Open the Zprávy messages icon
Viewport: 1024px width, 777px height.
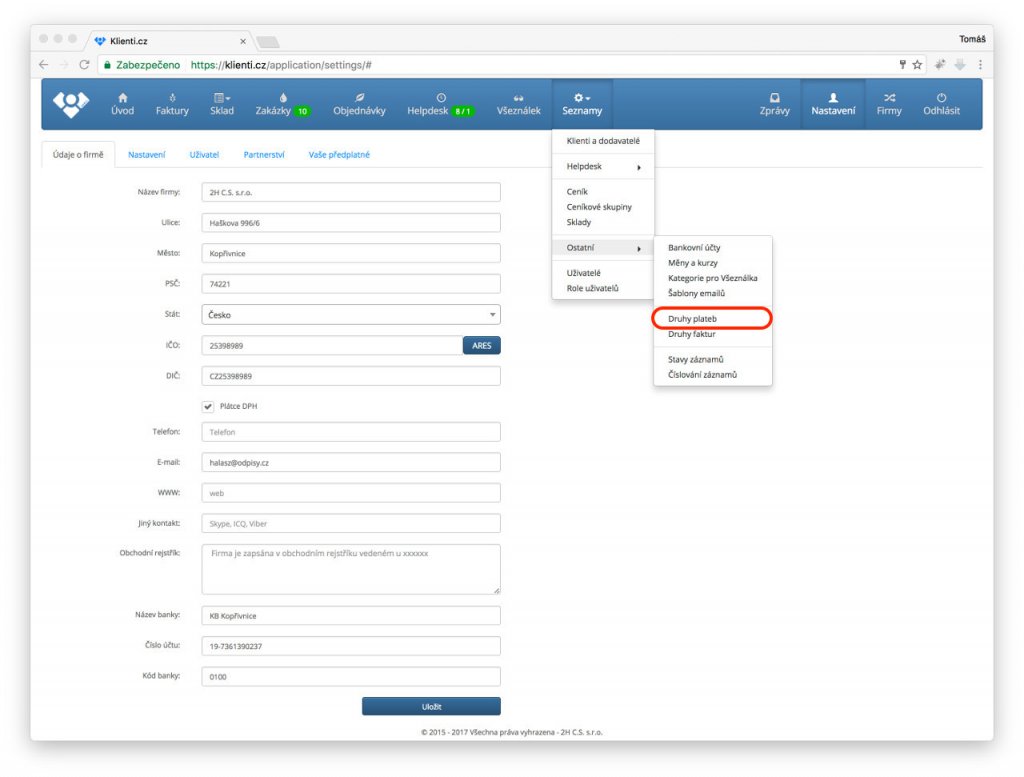(x=774, y=104)
